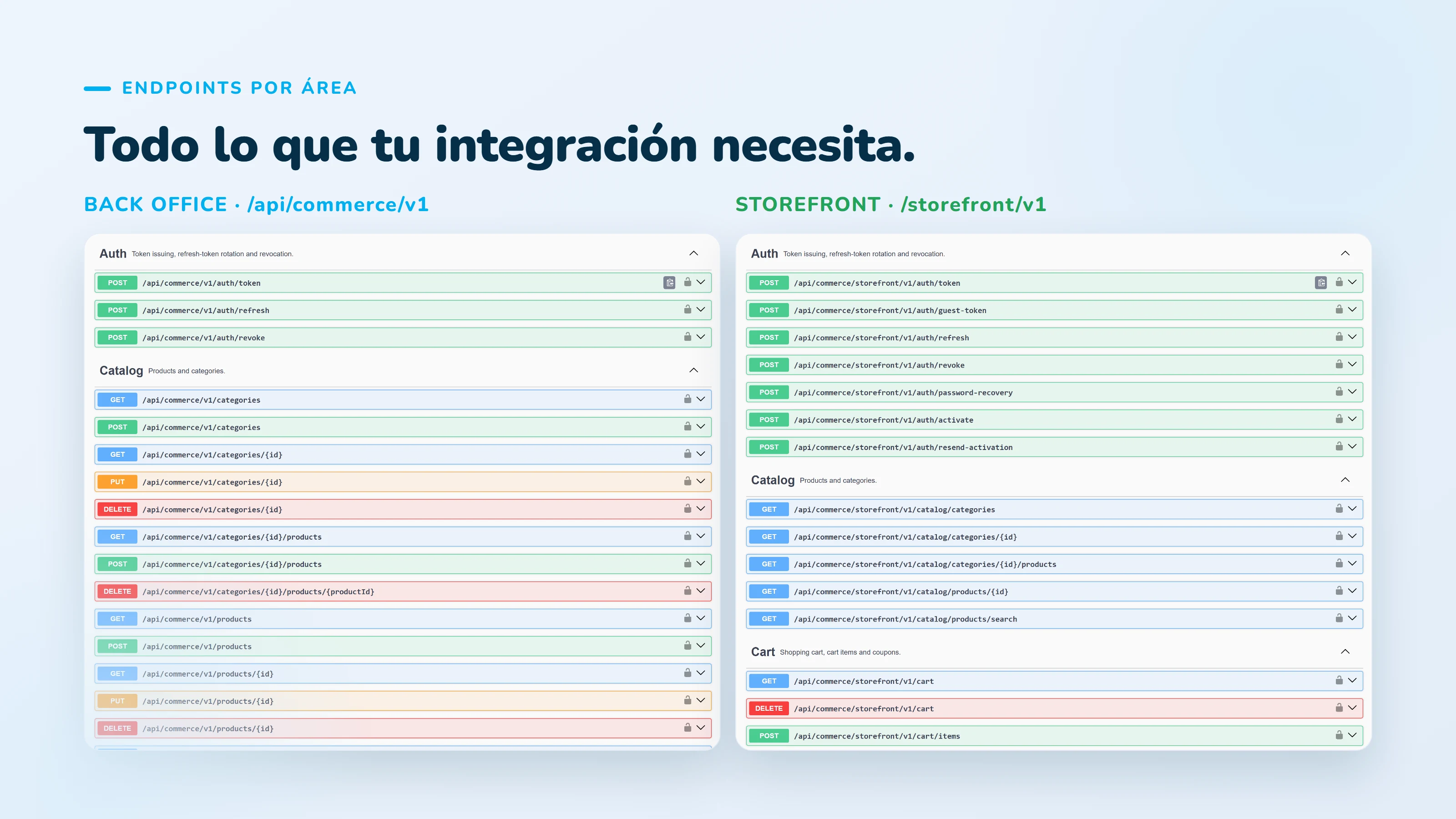Viewport: 1456px width, 819px height.
Task: Select path /api/commerce/storefront/v1/catalog/products/search
Action: pos(905,619)
